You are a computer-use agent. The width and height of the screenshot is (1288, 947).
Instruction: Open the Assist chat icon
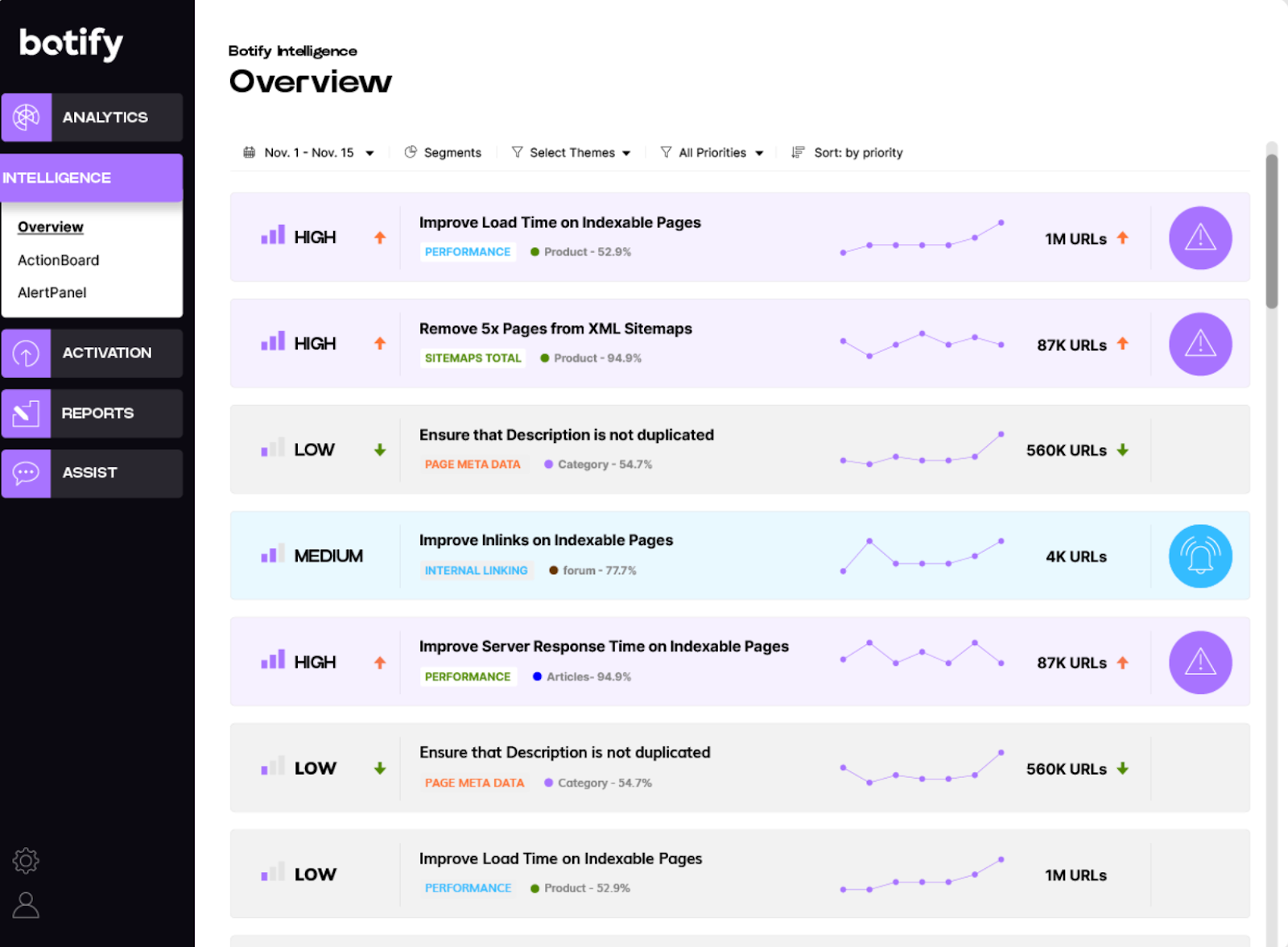pos(27,473)
